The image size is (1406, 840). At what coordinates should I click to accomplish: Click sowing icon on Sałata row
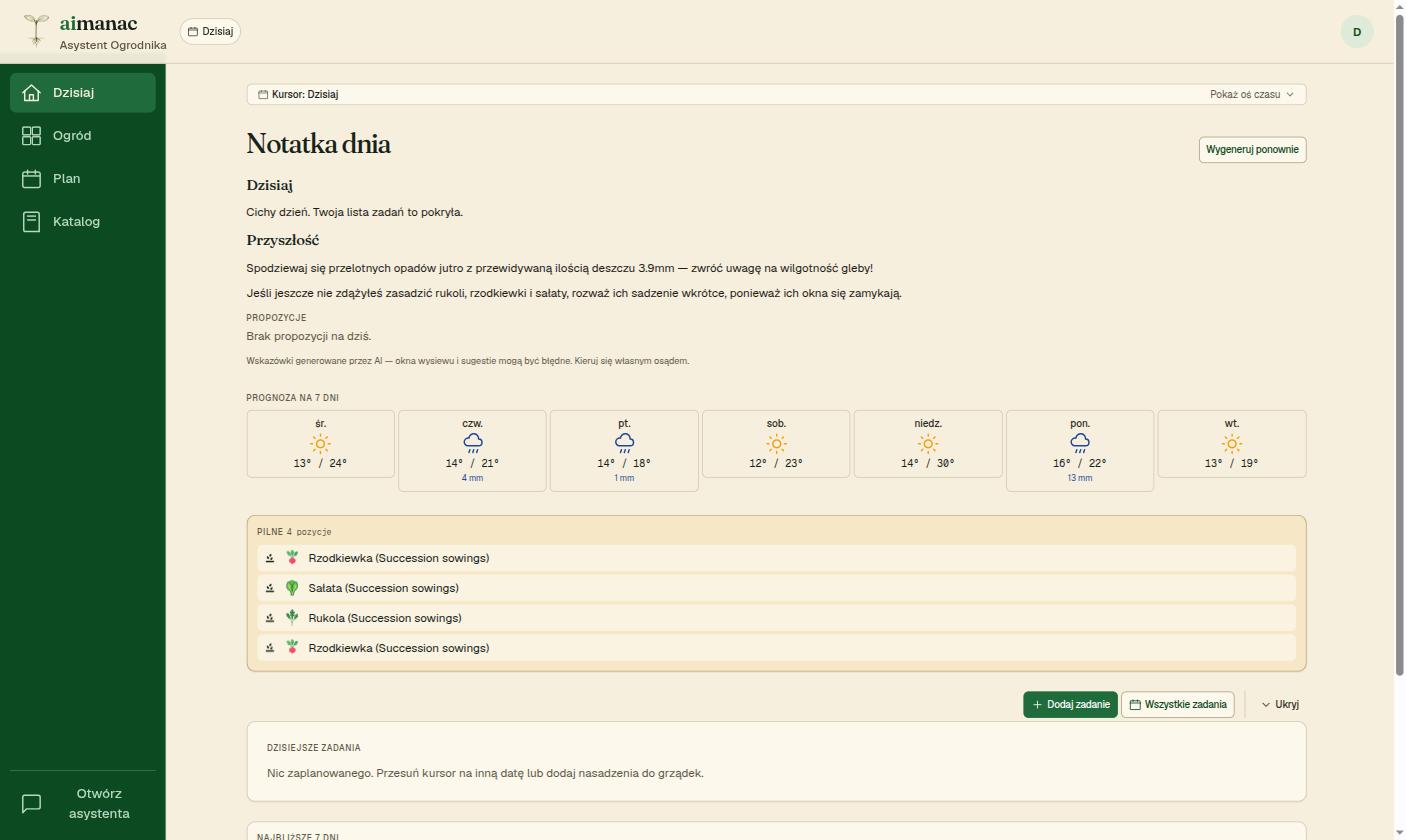point(270,588)
